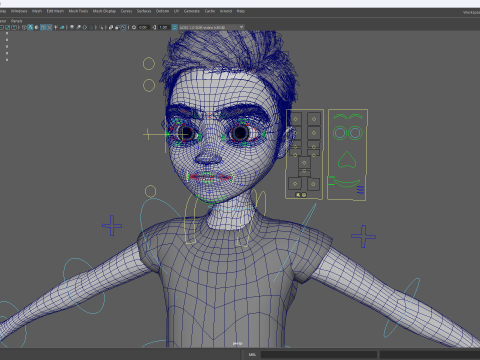Select the left eye circle control
This screenshot has height=360, width=480.
340,133
